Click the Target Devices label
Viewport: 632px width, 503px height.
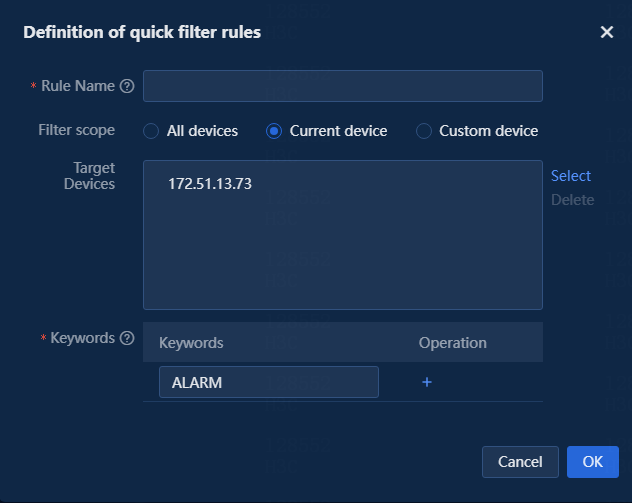coord(89,176)
